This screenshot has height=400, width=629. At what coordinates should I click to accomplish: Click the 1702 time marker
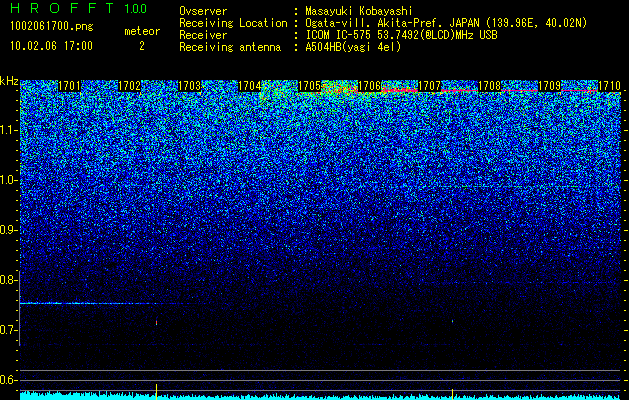click(130, 86)
